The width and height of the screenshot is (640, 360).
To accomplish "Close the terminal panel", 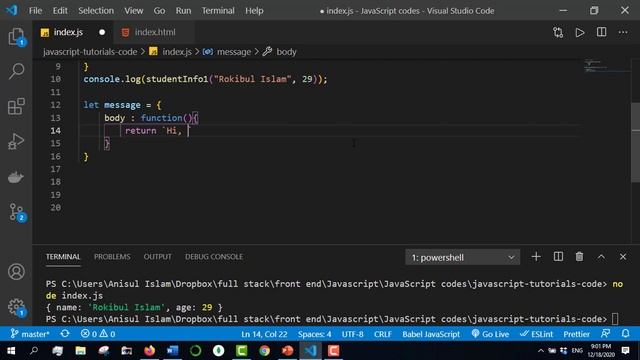I will click(x=623, y=257).
